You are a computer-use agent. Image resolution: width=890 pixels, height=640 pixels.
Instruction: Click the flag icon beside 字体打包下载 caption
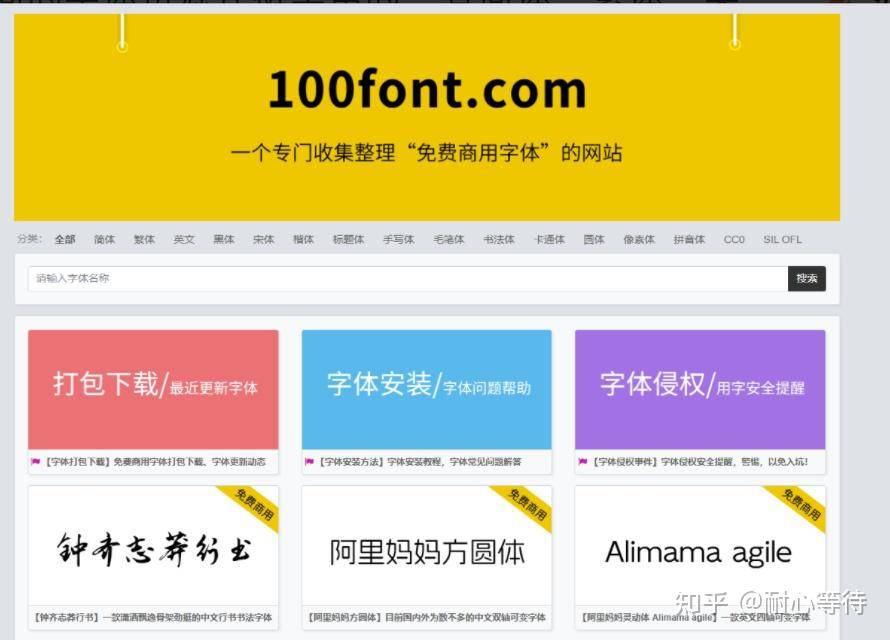tap(36, 462)
